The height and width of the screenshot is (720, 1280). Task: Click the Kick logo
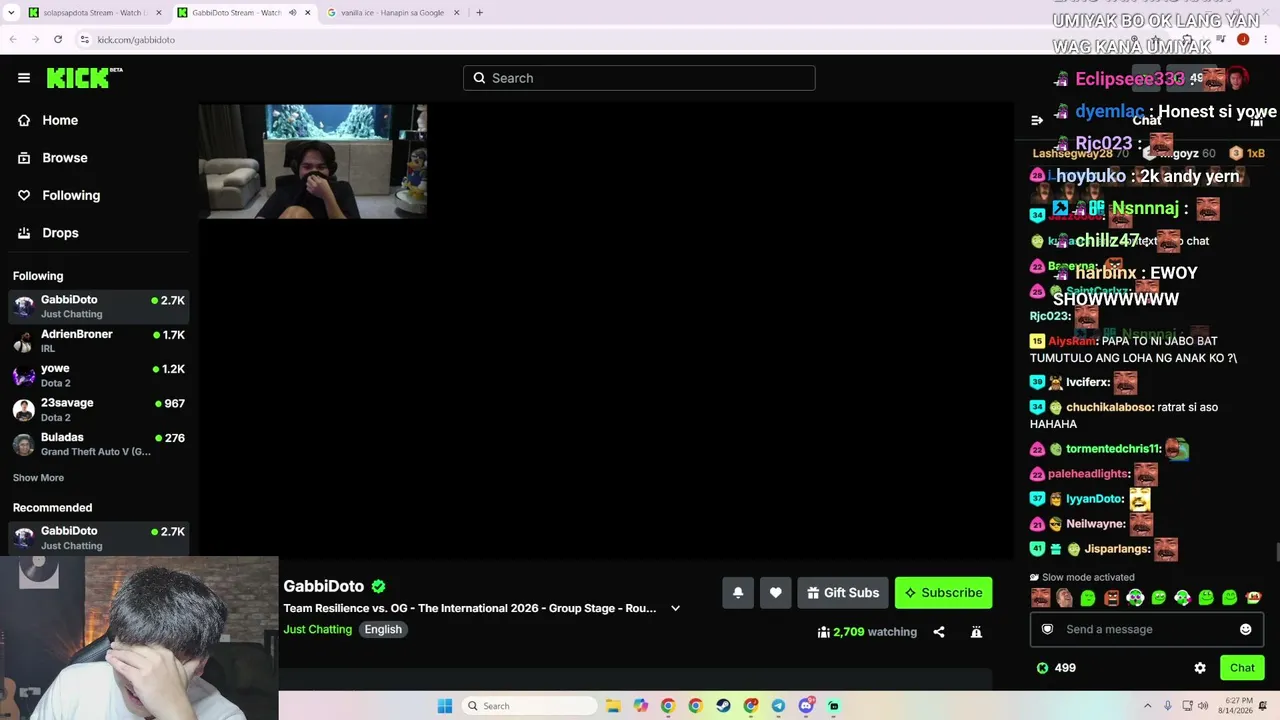coord(84,78)
